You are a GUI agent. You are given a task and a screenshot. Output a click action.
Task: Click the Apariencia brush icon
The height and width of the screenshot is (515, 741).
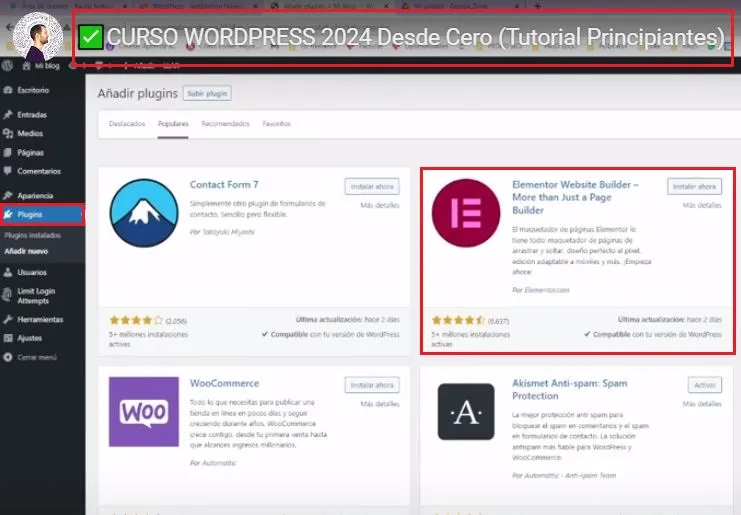(8, 196)
